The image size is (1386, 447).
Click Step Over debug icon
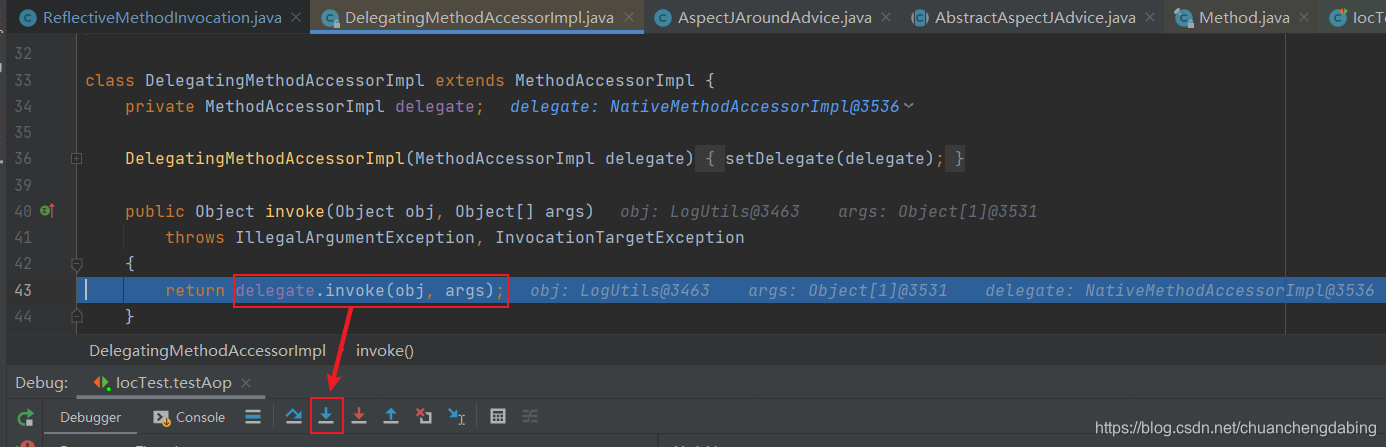(x=294, y=417)
